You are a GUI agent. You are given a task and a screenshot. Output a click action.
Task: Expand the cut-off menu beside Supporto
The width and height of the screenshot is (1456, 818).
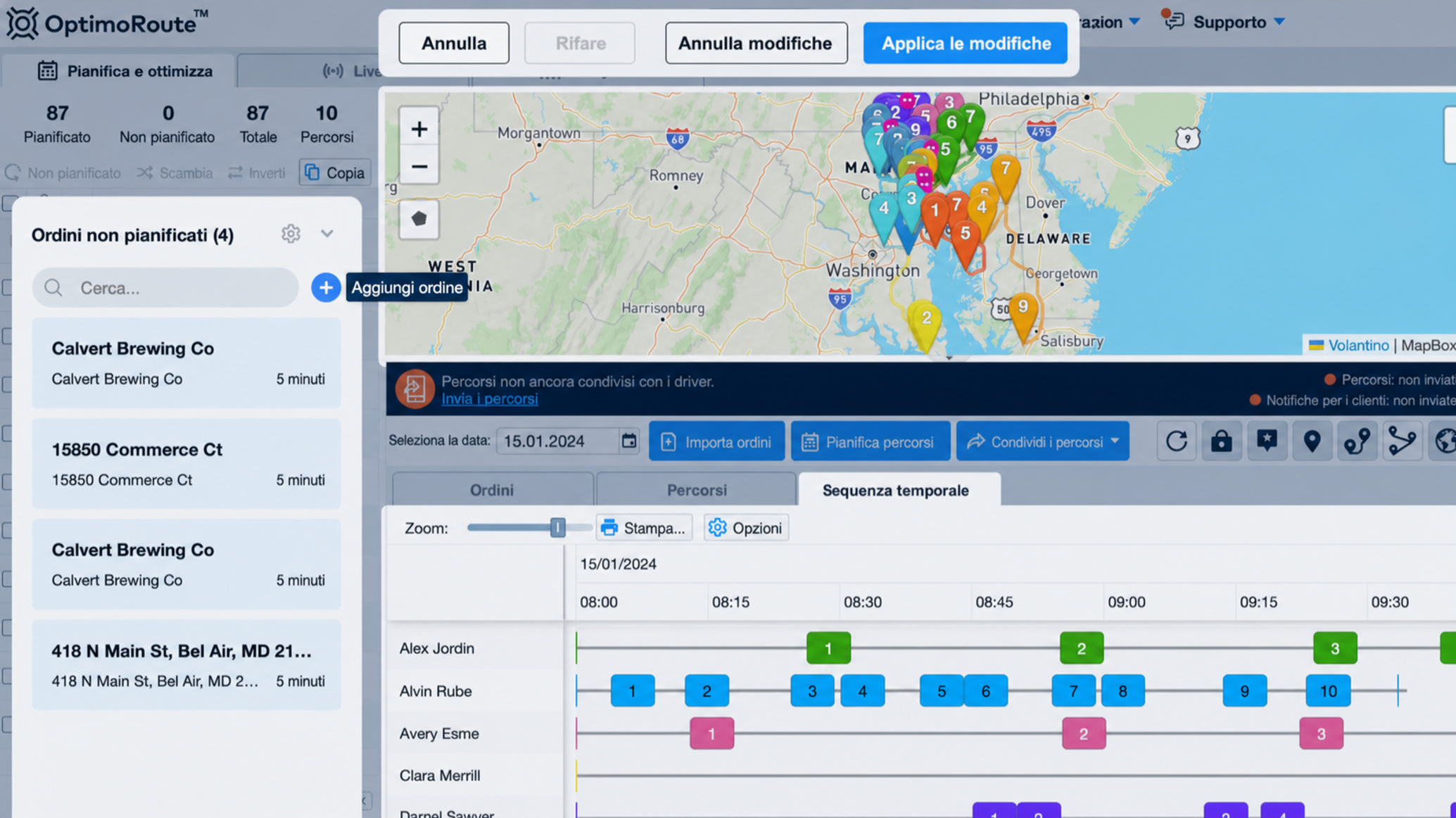point(1110,22)
